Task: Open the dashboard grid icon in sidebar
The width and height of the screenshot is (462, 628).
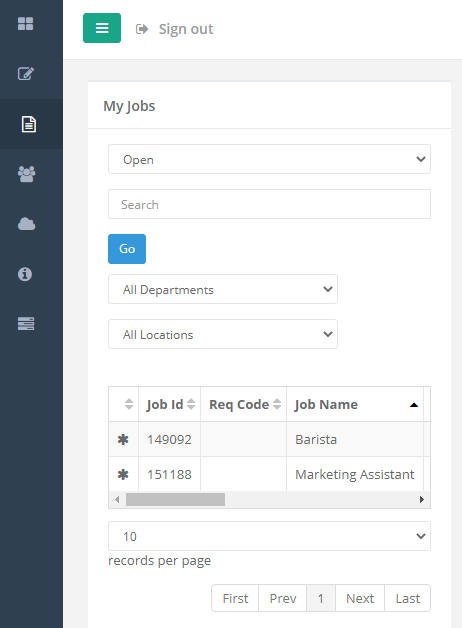Action: point(26,24)
